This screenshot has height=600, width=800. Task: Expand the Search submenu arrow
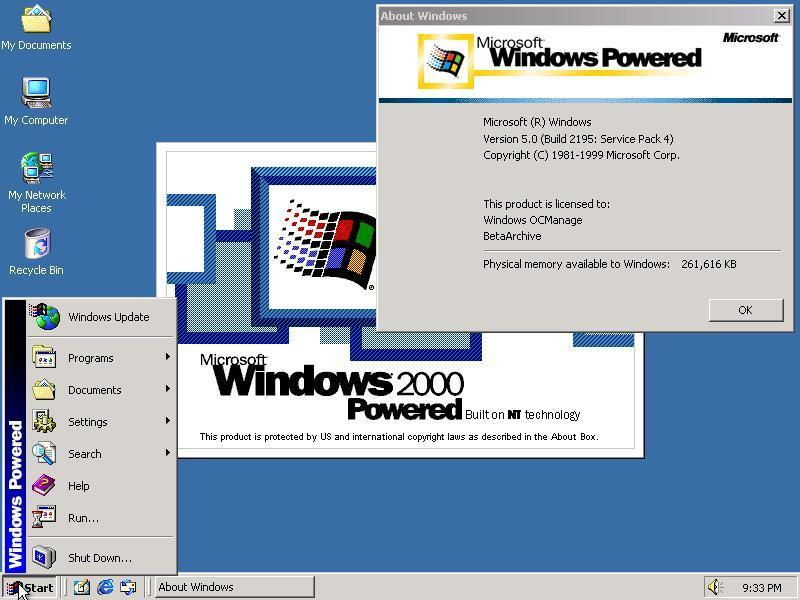tap(167, 453)
